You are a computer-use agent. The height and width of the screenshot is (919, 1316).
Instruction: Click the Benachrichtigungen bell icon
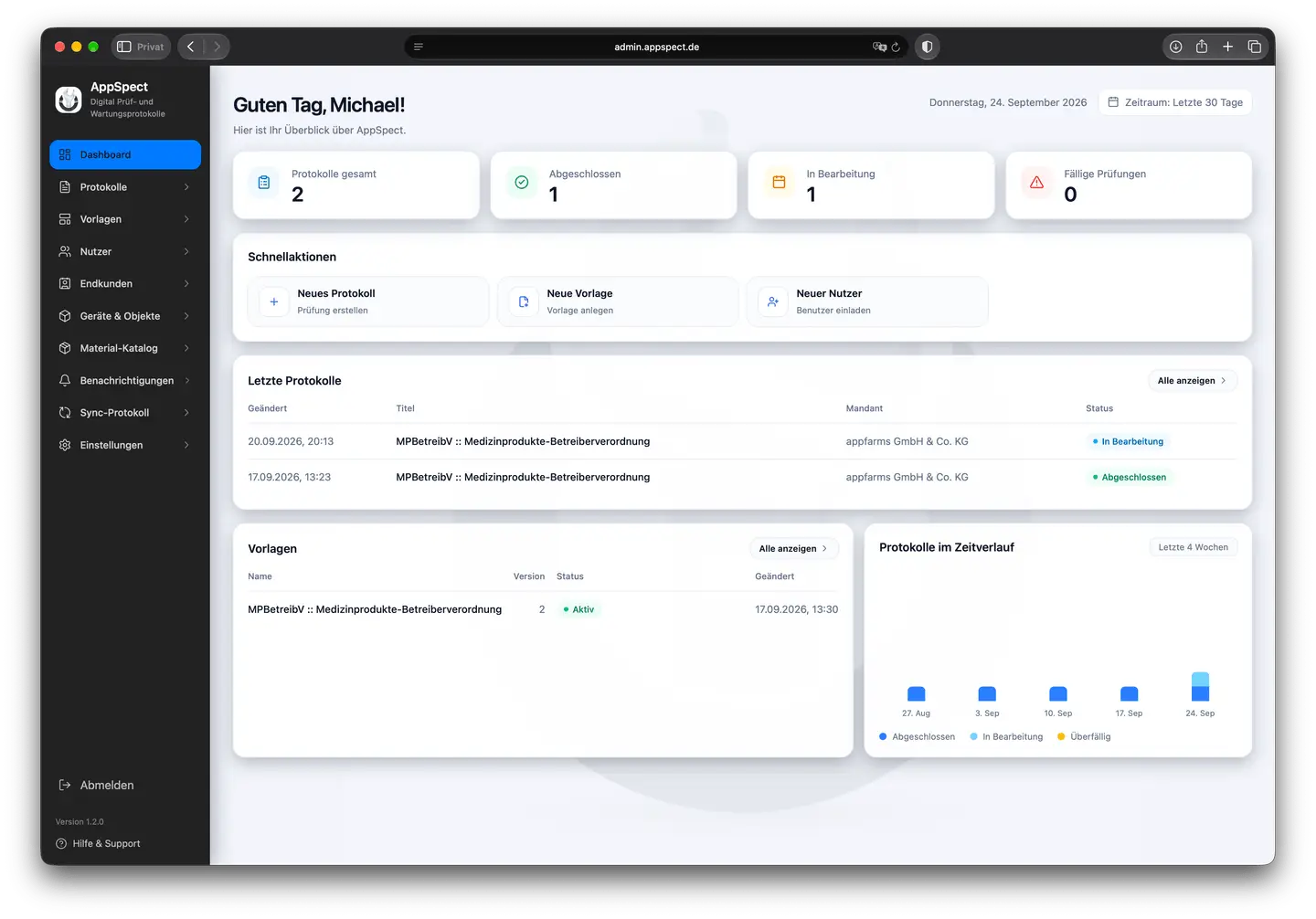coord(65,381)
